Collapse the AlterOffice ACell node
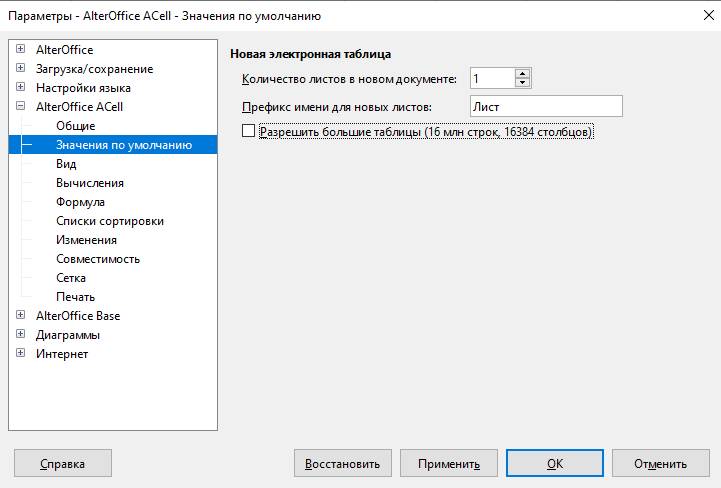The width and height of the screenshot is (721, 488). coord(21,106)
